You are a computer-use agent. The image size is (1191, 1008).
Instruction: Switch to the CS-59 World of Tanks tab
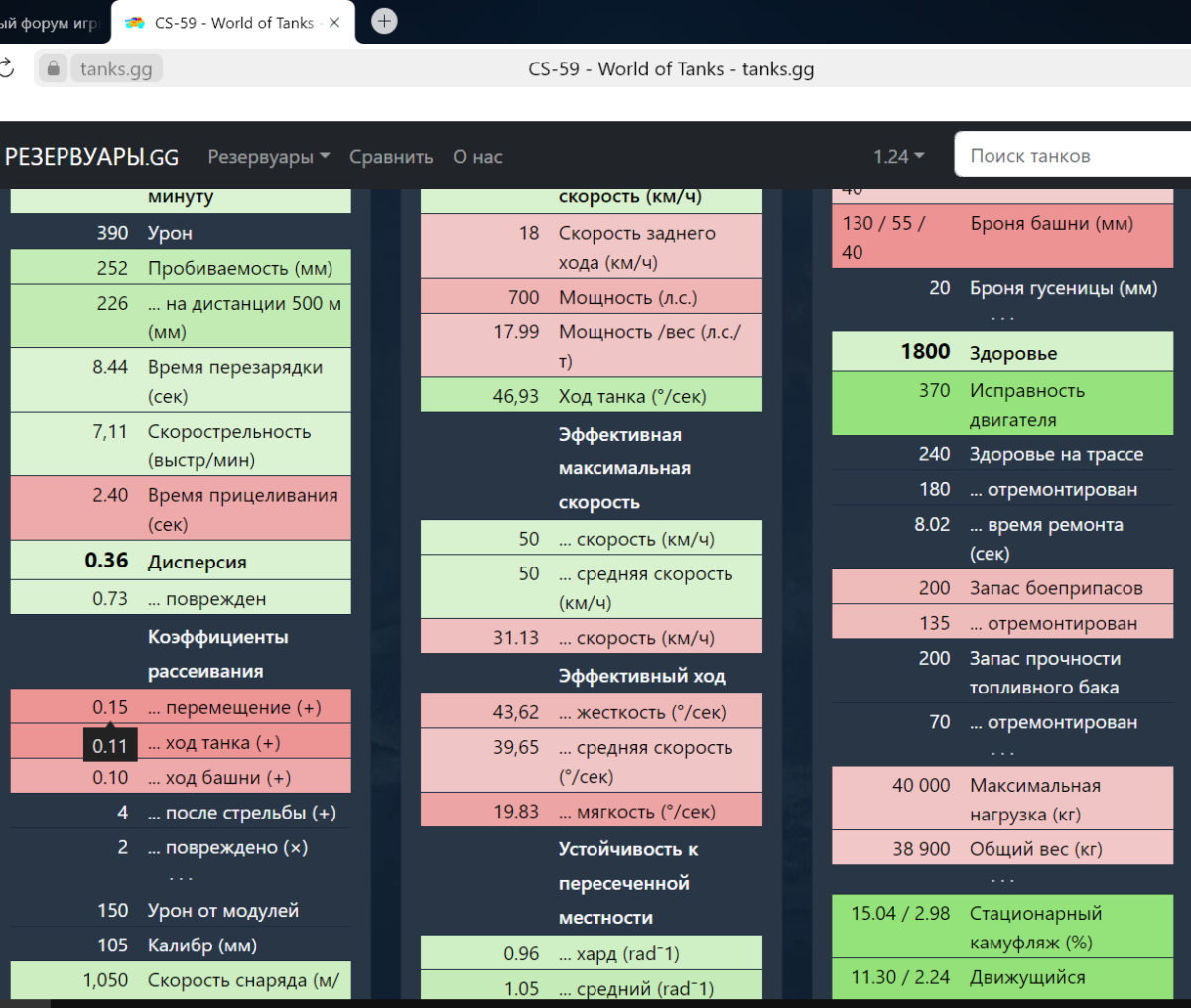(x=233, y=22)
